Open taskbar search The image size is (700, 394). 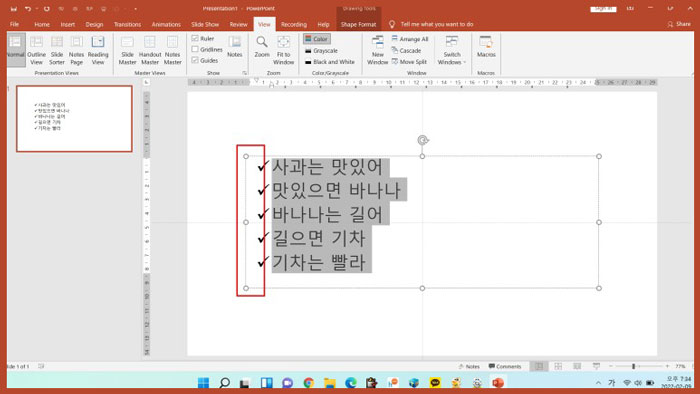point(225,382)
